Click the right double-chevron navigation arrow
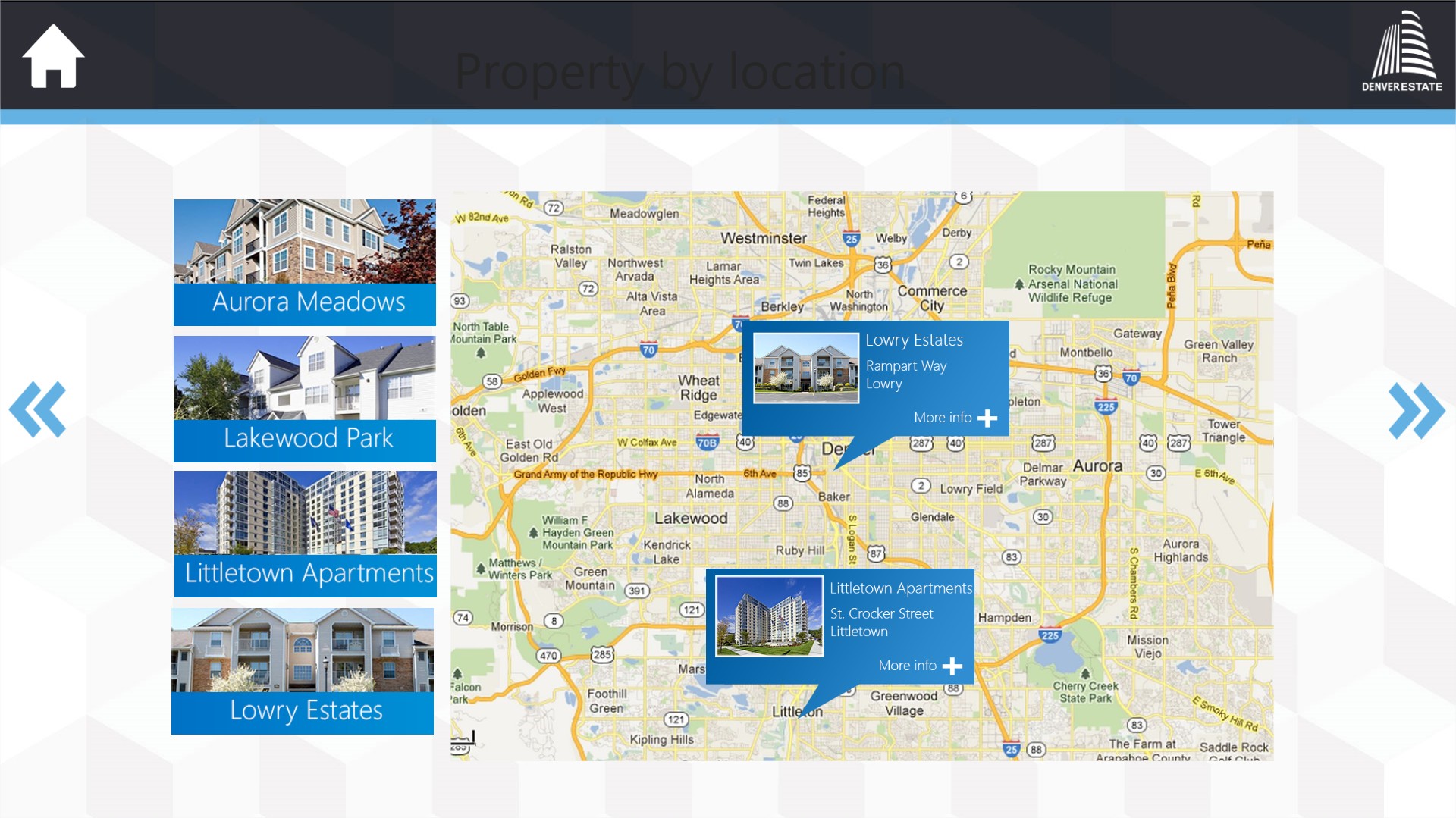 [1415, 409]
